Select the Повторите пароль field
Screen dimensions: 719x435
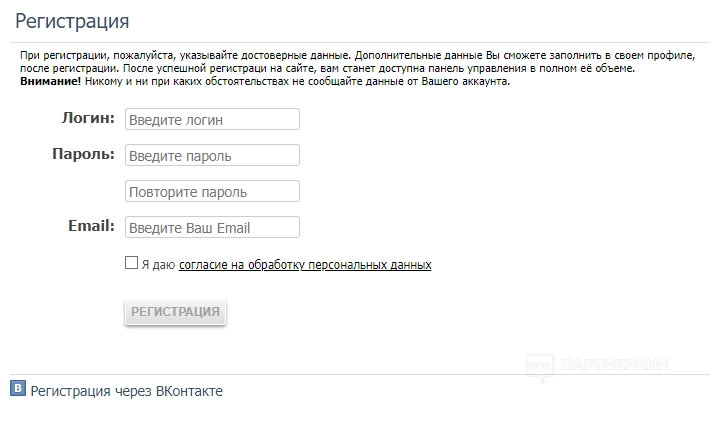[212, 192]
